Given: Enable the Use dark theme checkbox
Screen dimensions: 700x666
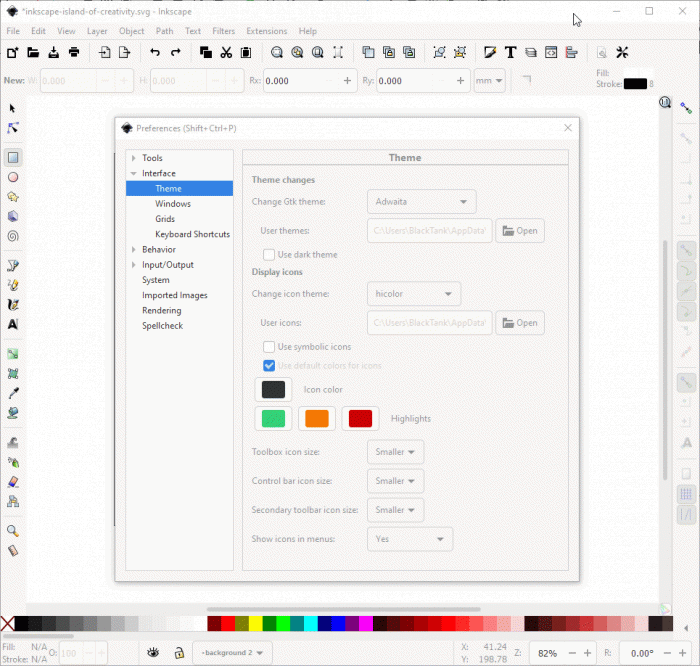Looking at the screenshot, I should click(269, 255).
